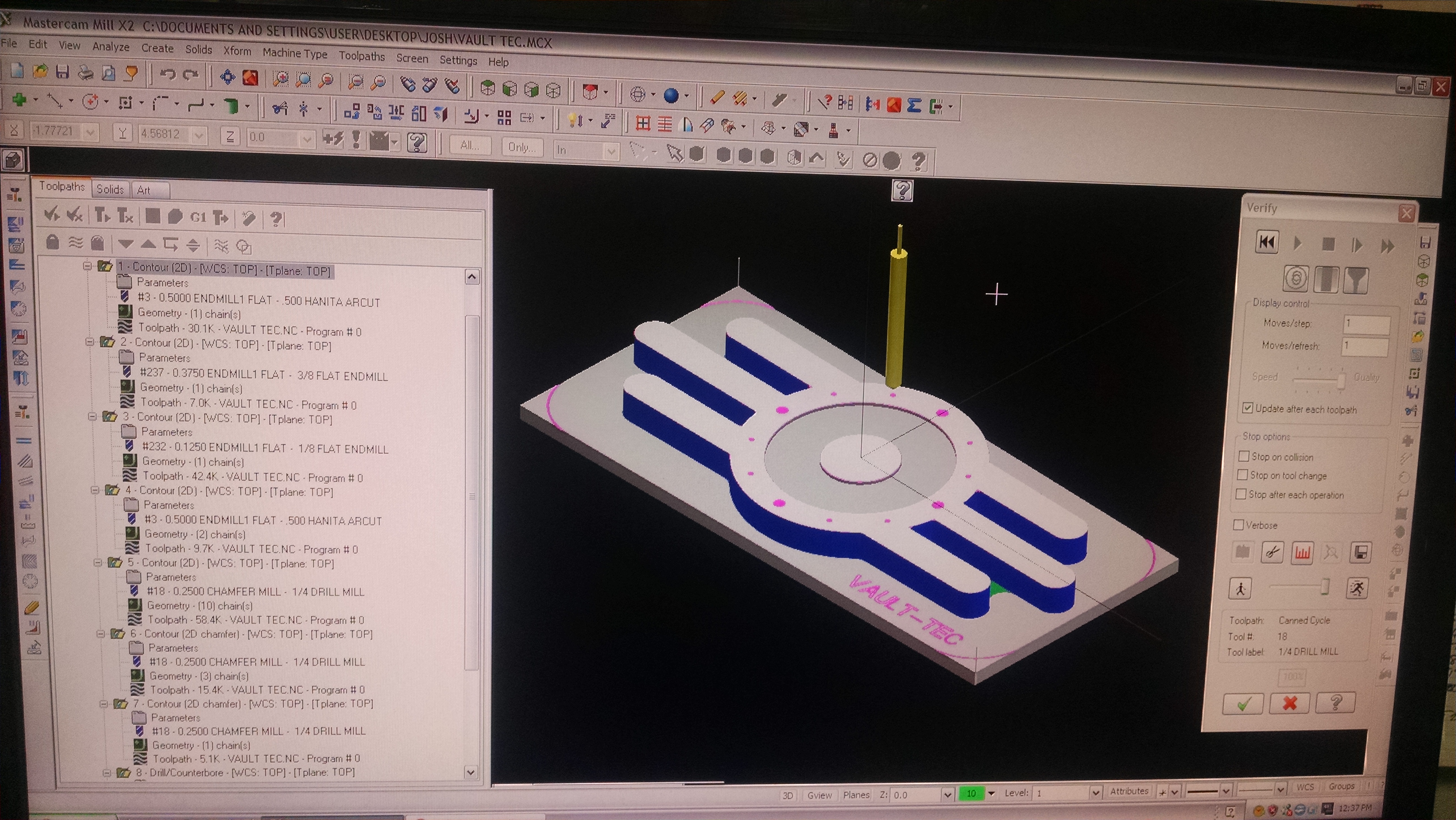Click the lock operations icon
Viewport: 1456px width, 820px height.
coord(53,243)
